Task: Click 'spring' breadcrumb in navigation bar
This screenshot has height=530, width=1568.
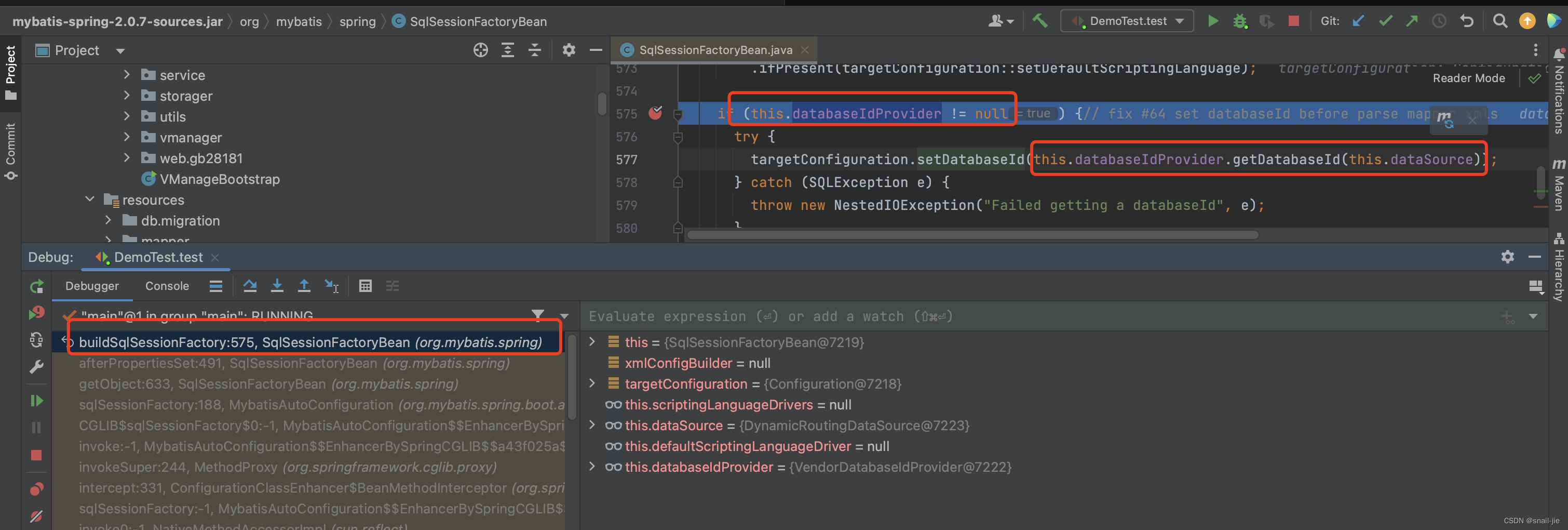Action: 357,21
